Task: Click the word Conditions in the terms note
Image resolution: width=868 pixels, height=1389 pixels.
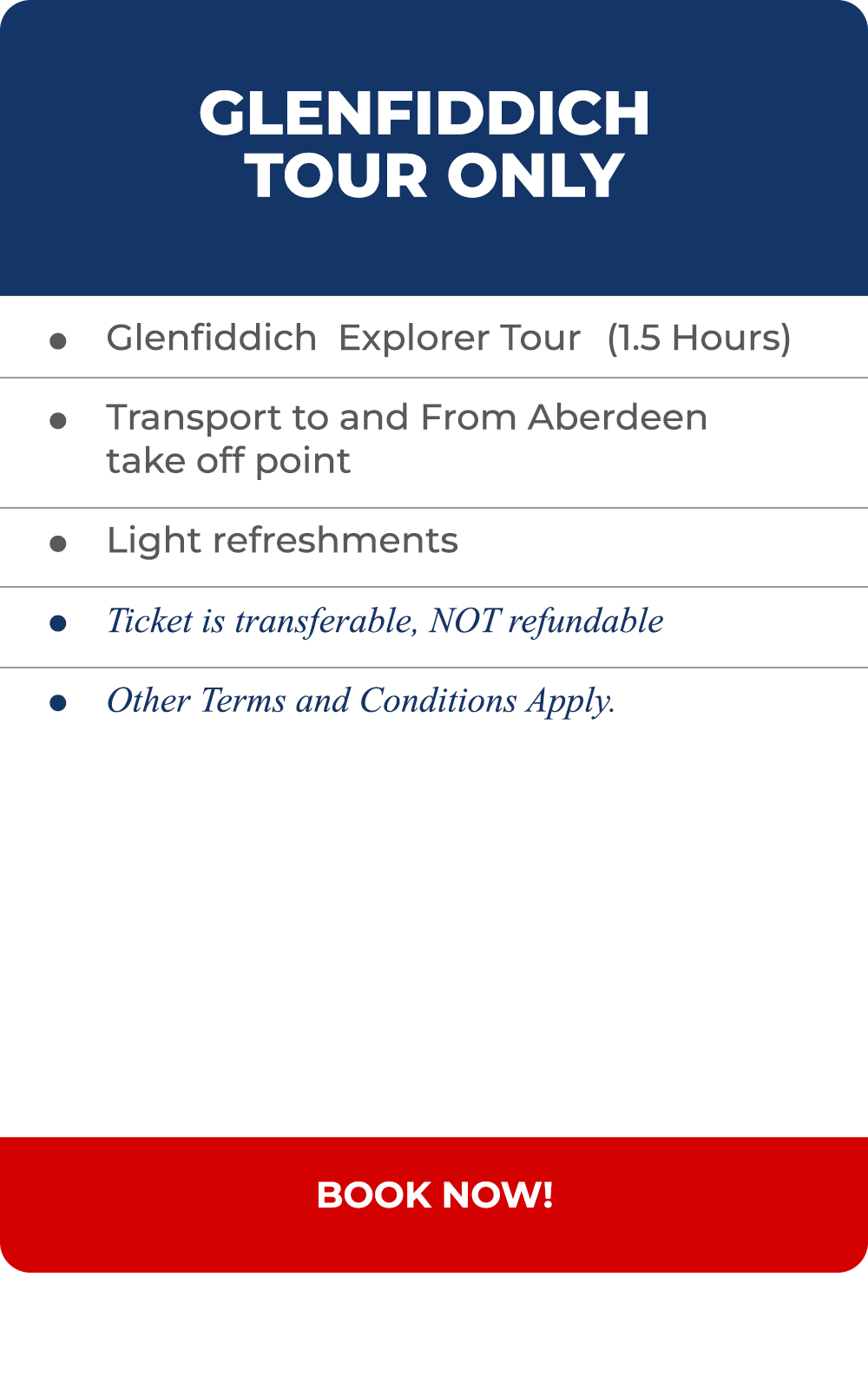Action: 438,701
